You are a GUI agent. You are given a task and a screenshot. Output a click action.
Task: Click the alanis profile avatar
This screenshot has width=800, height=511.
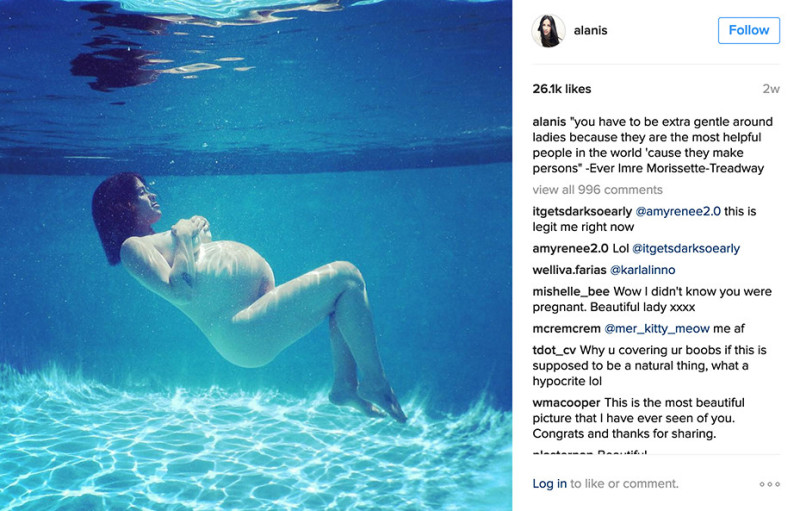click(548, 31)
